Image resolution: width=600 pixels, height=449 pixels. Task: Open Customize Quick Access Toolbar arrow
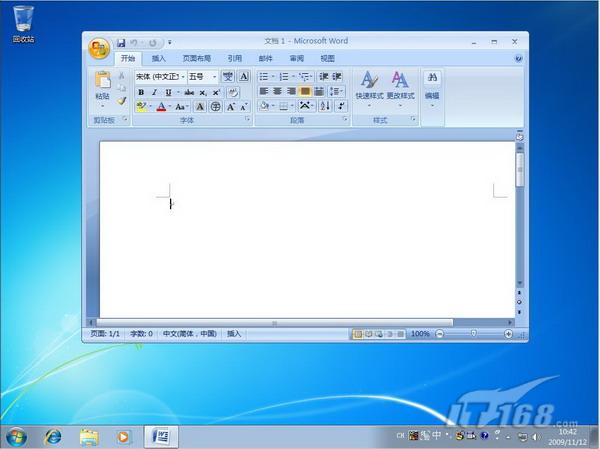click(170, 42)
